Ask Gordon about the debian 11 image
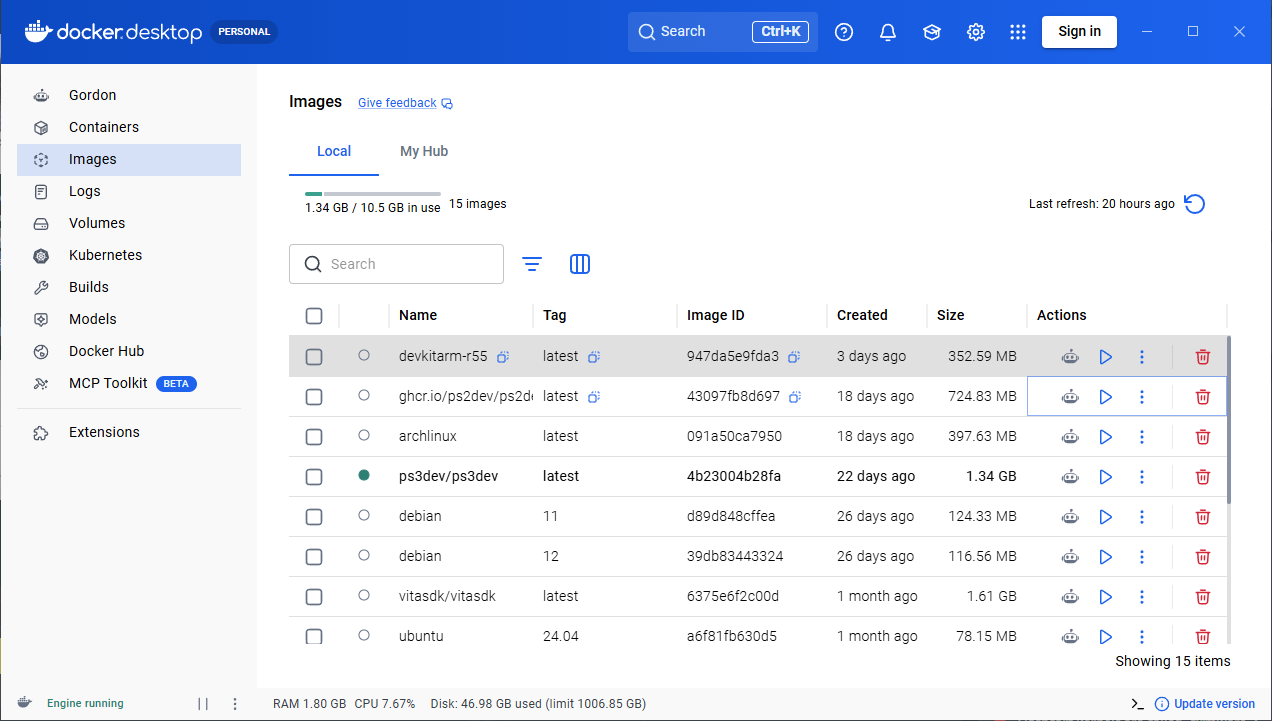 coord(1070,517)
